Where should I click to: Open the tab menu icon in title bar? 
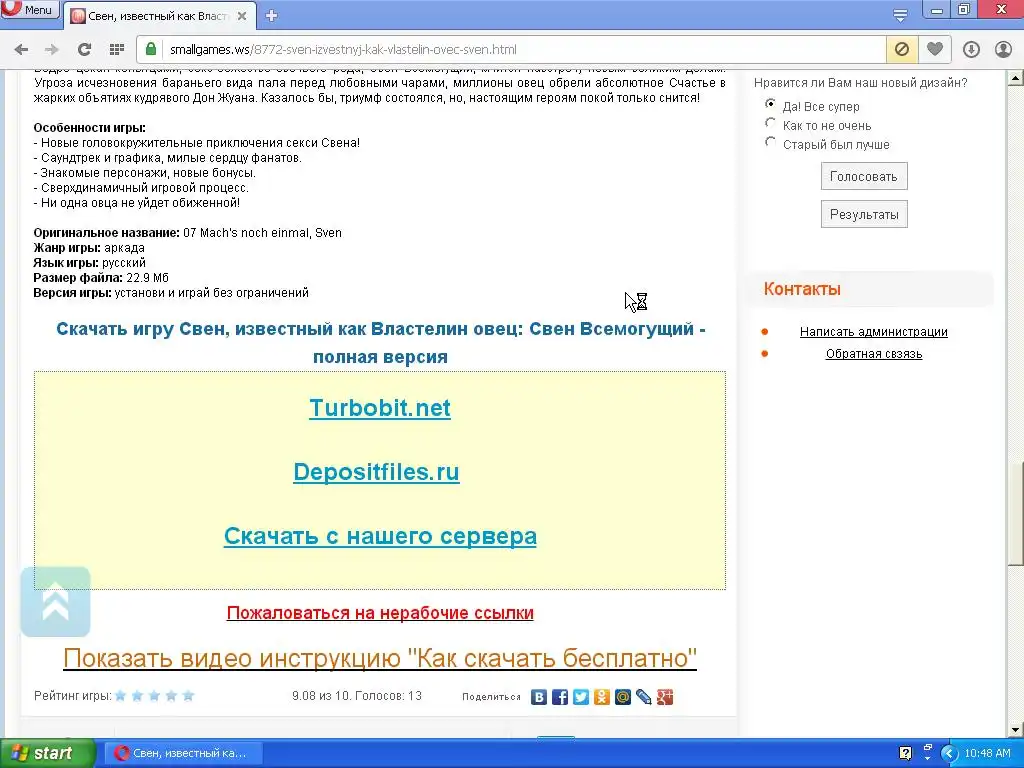[x=900, y=15]
